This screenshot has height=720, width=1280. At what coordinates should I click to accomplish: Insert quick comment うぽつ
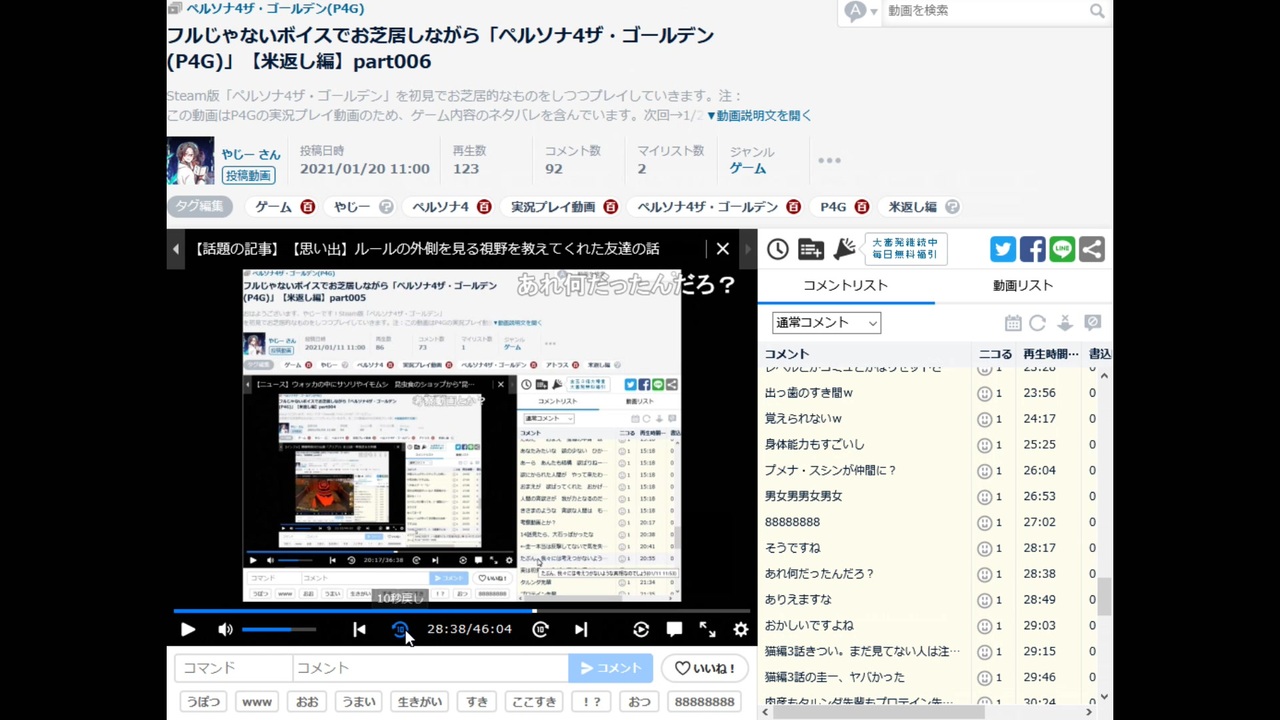coord(203,702)
